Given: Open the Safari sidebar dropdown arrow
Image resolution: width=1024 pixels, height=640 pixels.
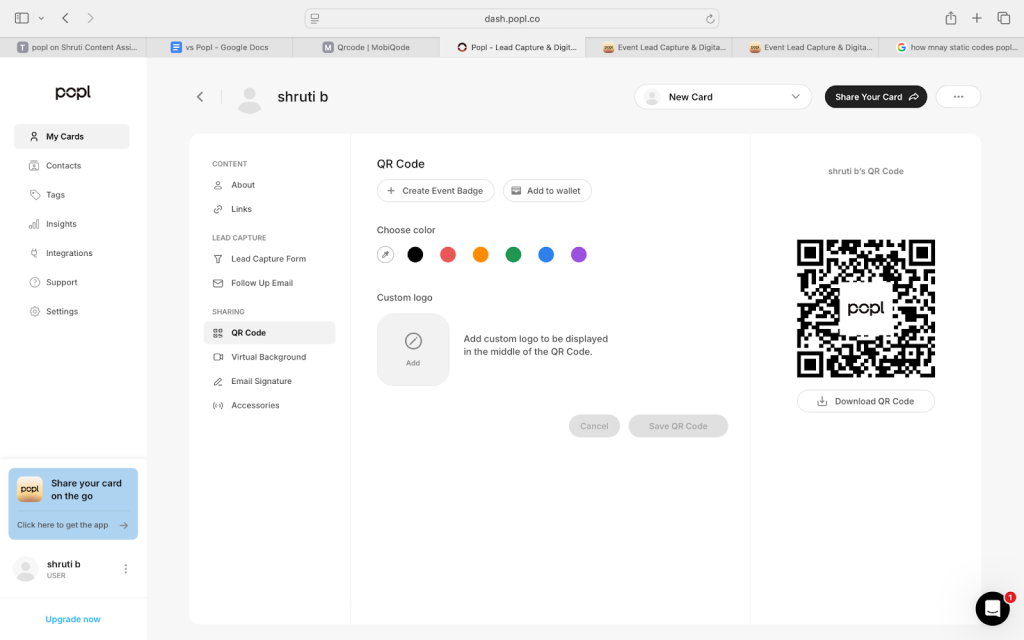Looking at the screenshot, I should point(41,18).
